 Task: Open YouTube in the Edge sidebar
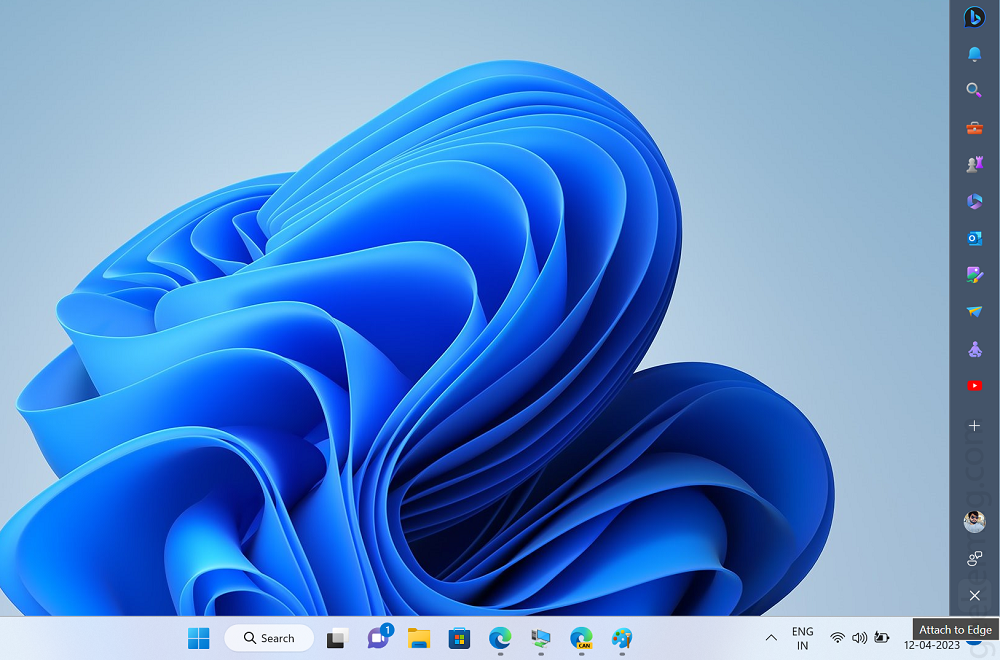pos(974,386)
